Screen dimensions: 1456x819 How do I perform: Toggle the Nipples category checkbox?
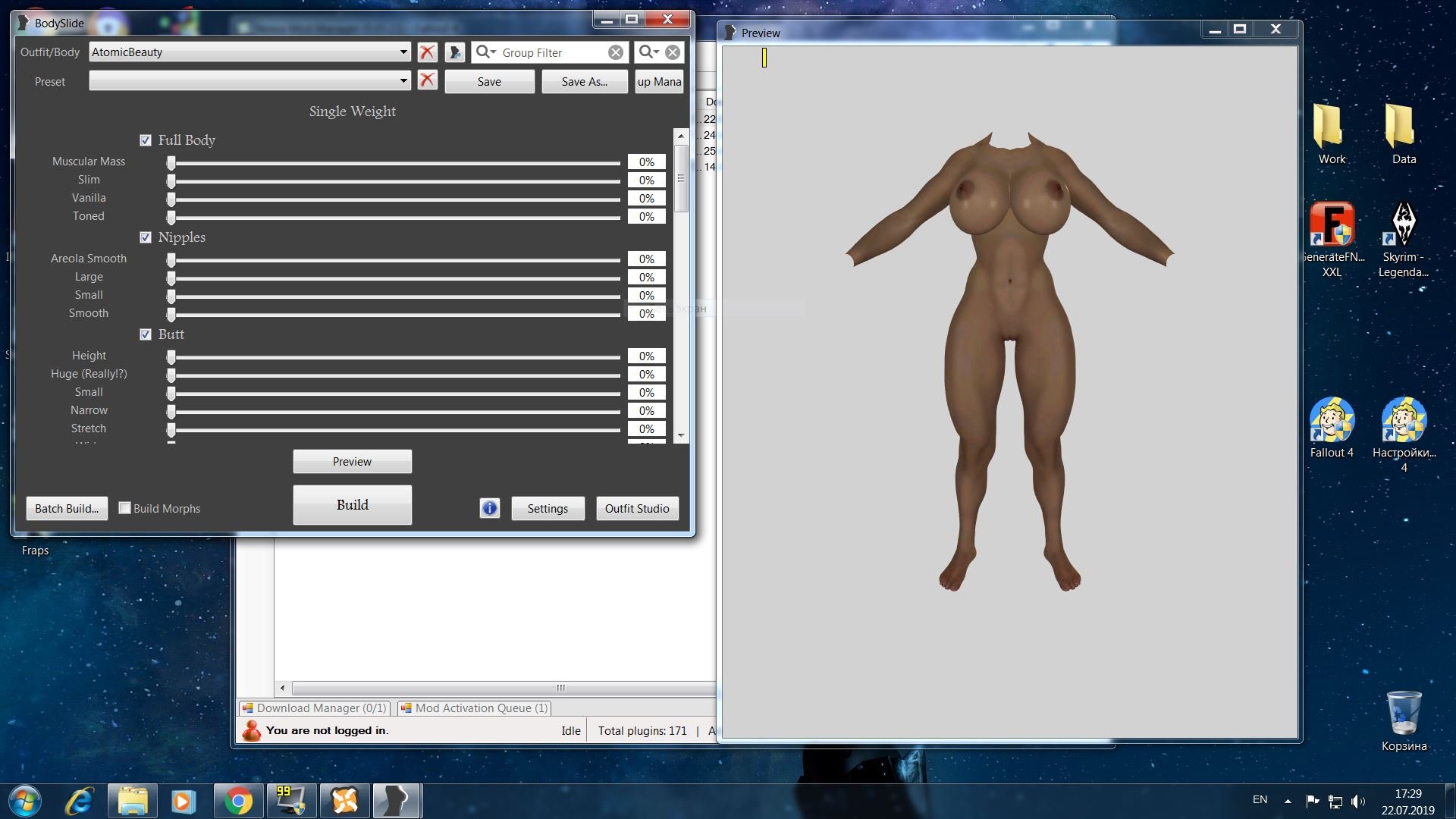click(x=146, y=237)
